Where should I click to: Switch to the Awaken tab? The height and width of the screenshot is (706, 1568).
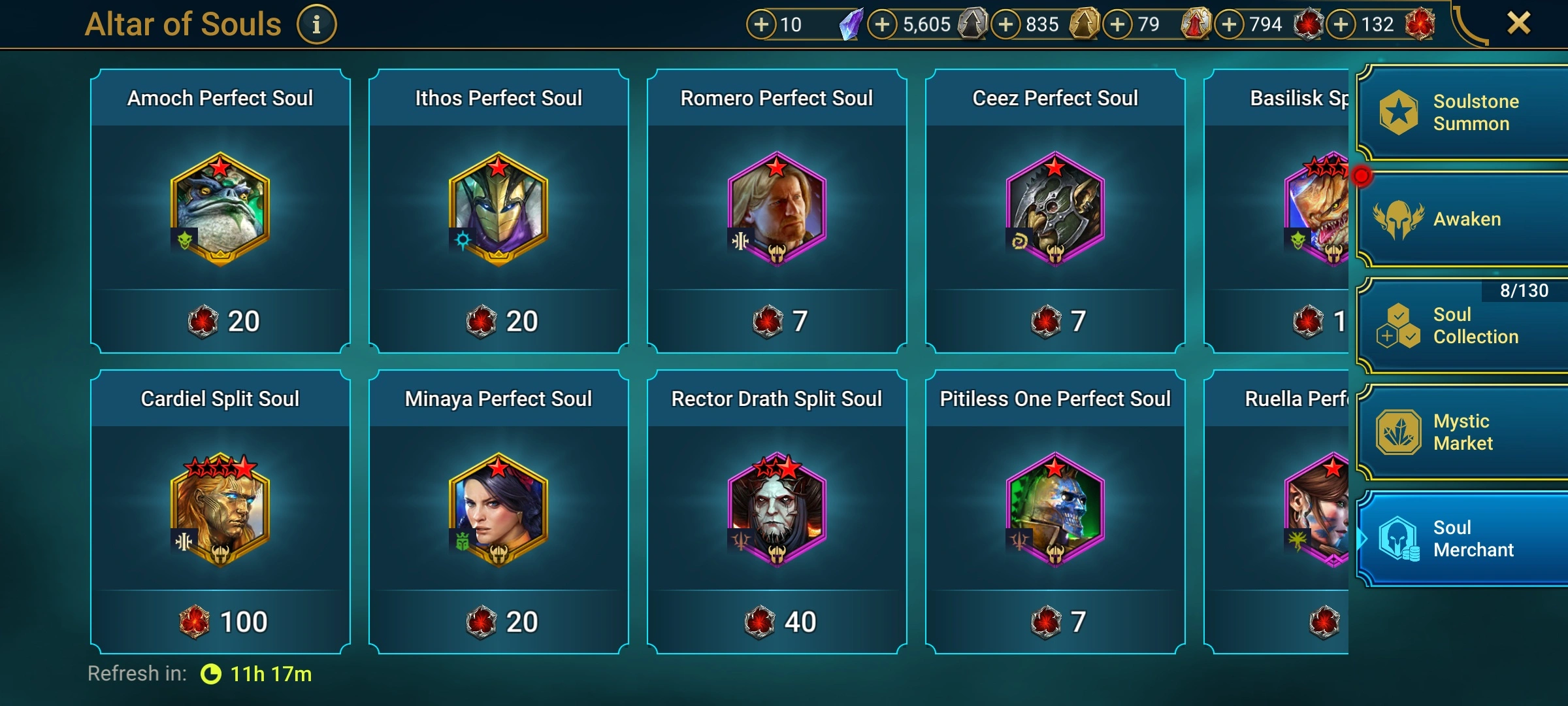[x=1462, y=219]
